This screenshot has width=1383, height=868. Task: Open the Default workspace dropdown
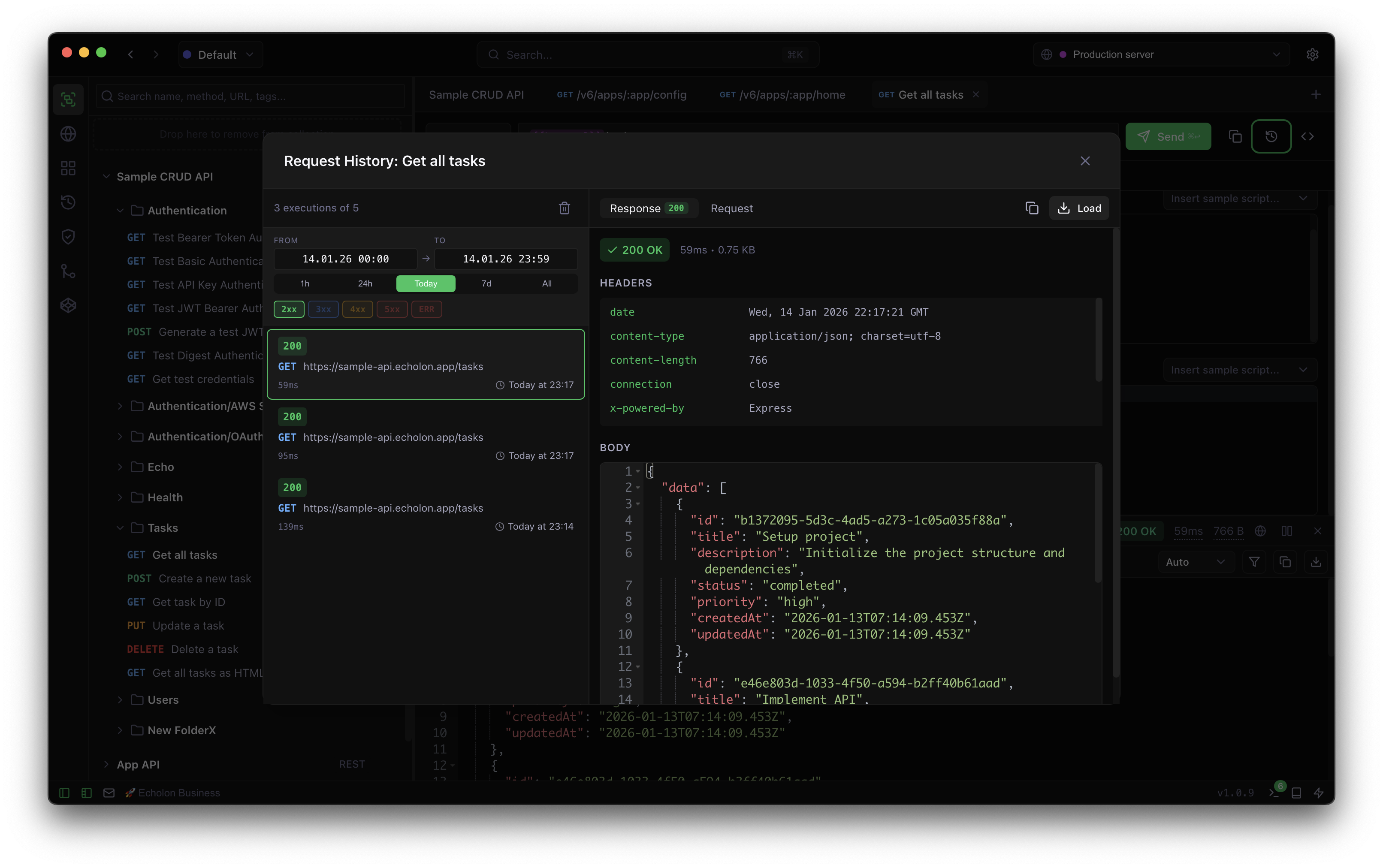(x=220, y=54)
